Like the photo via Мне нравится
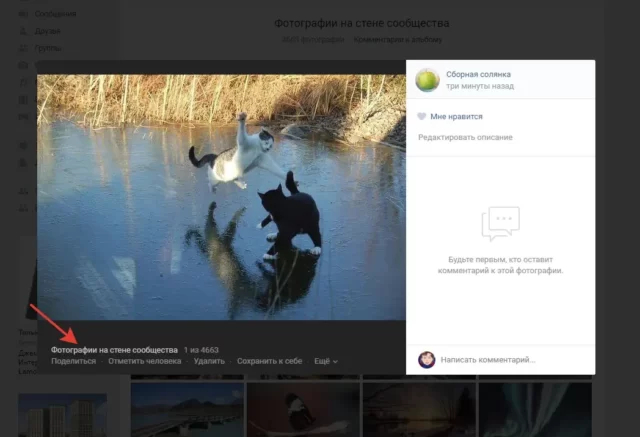The image size is (640, 437). click(x=456, y=116)
